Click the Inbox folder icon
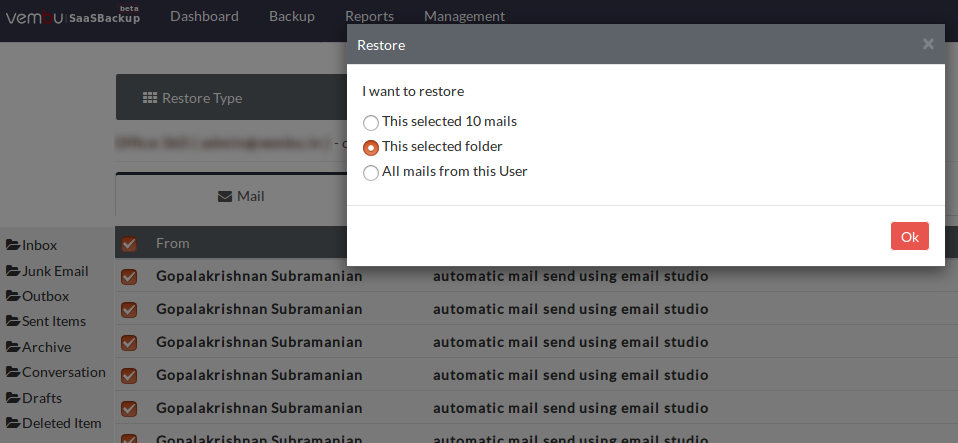958x443 pixels. point(13,245)
